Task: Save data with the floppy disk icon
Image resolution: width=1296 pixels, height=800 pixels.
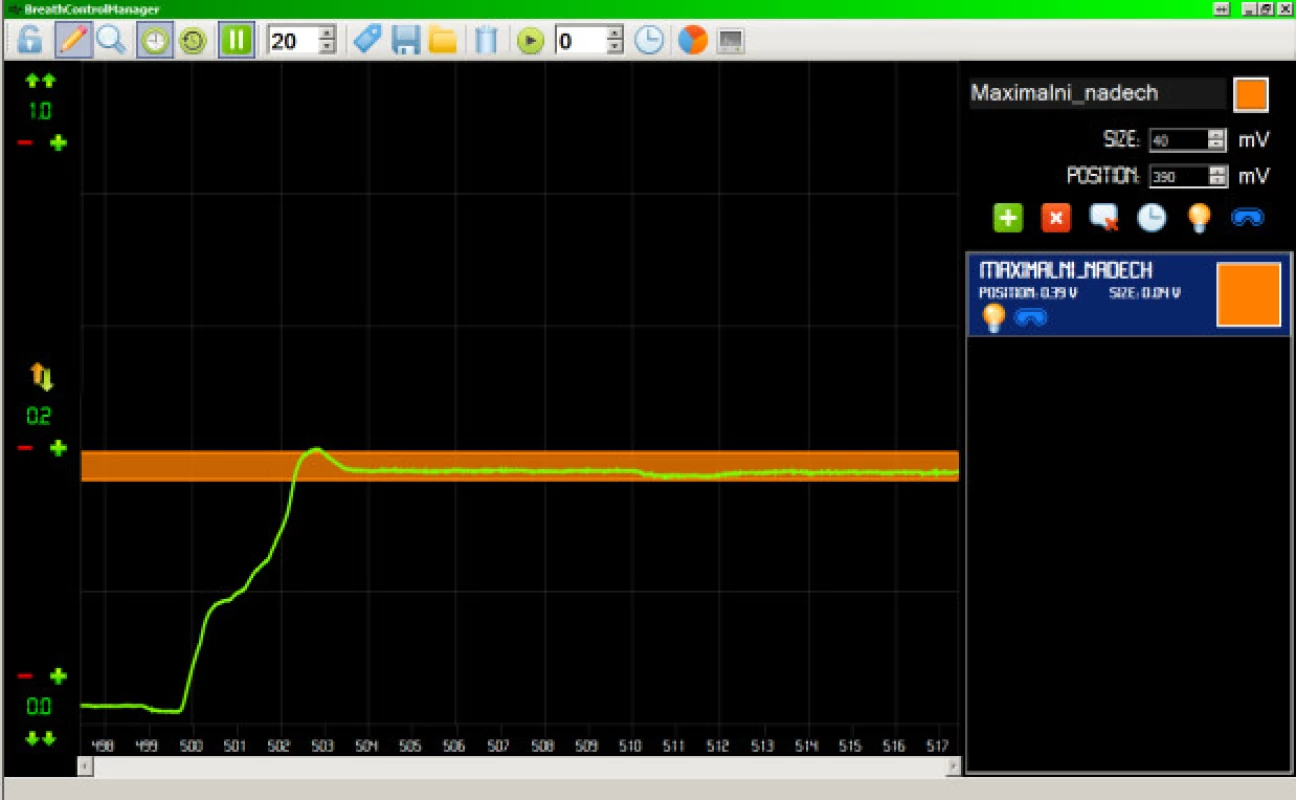Action: point(405,40)
